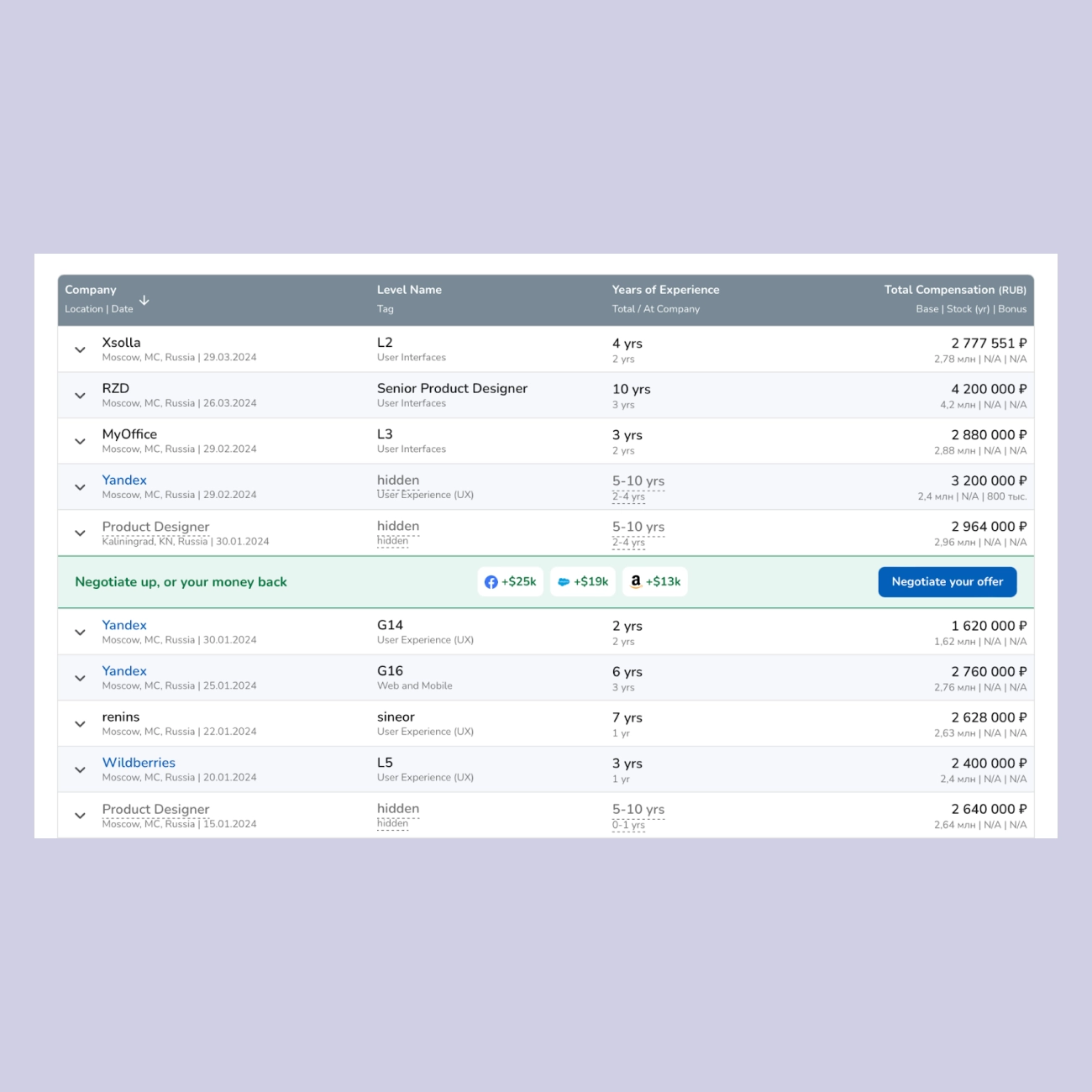This screenshot has width=1092, height=1092.
Task: Expand the RZD salary row
Action: pos(80,396)
